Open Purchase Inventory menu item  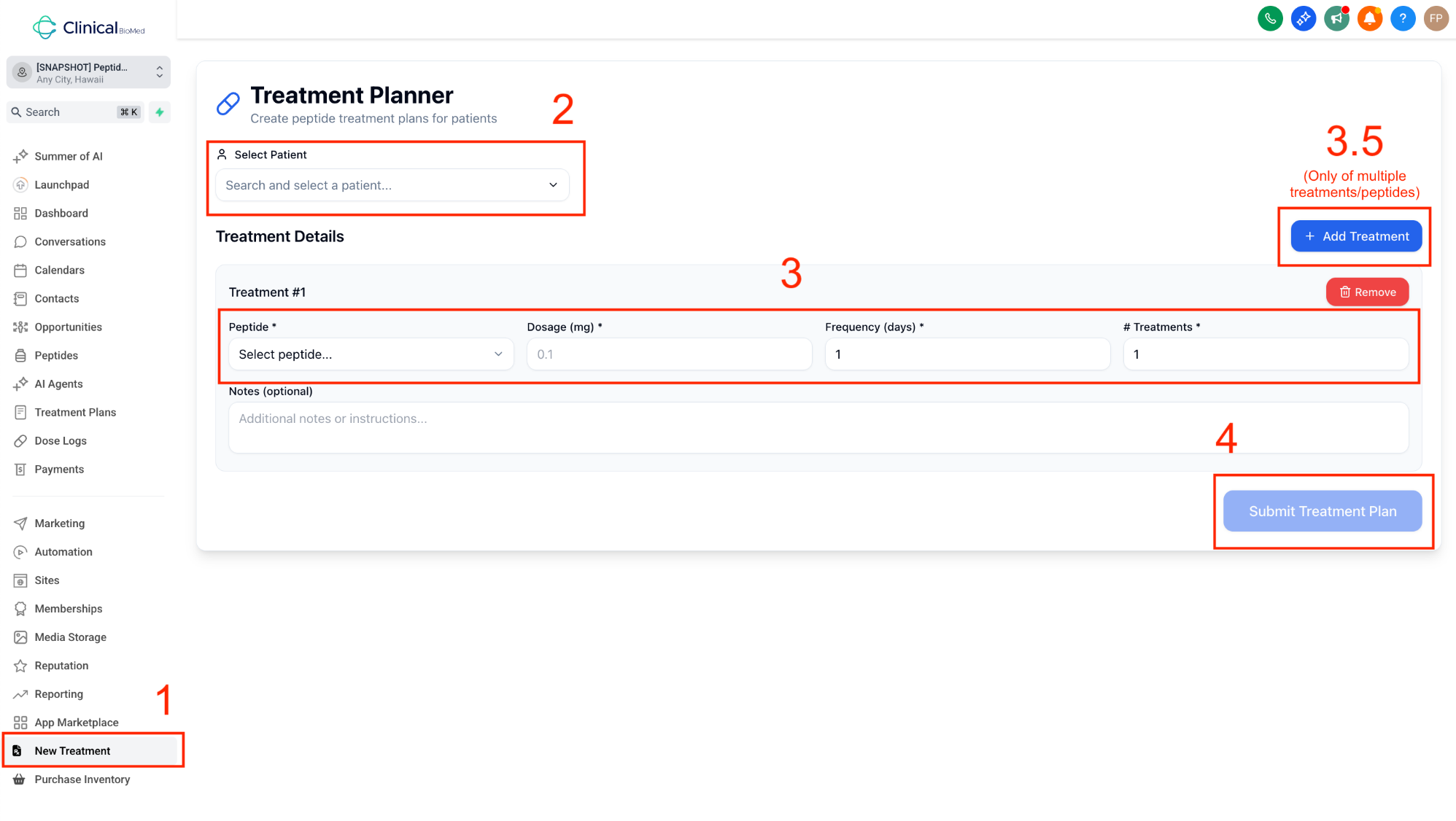click(82, 779)
